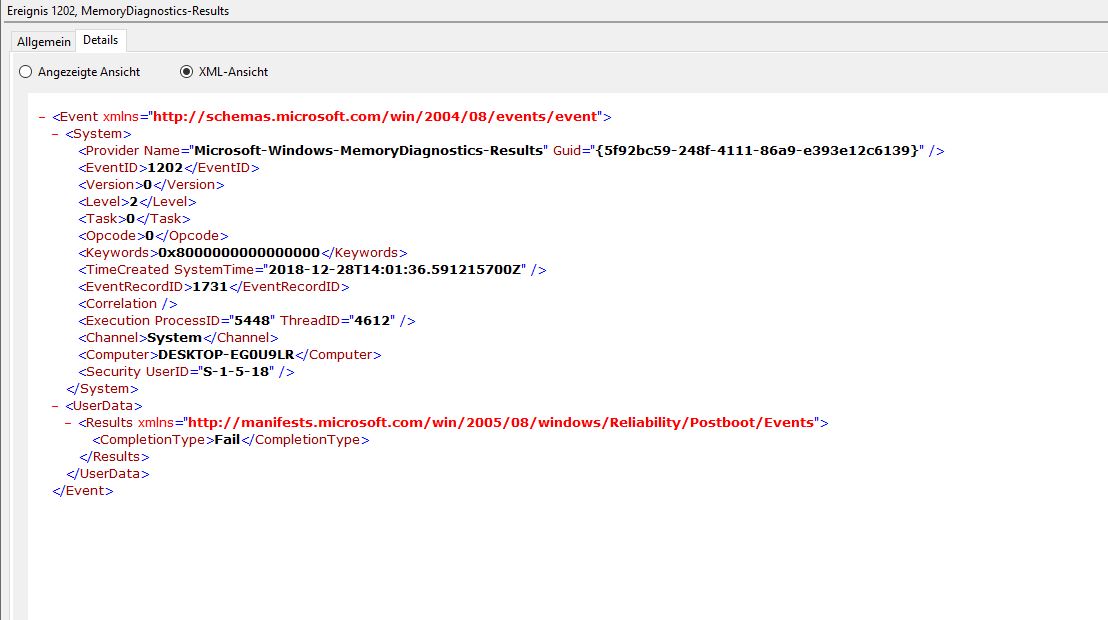Click the Level value 2
The height and width of the screenshot is (620, 1108).
(x=134, y=201)
